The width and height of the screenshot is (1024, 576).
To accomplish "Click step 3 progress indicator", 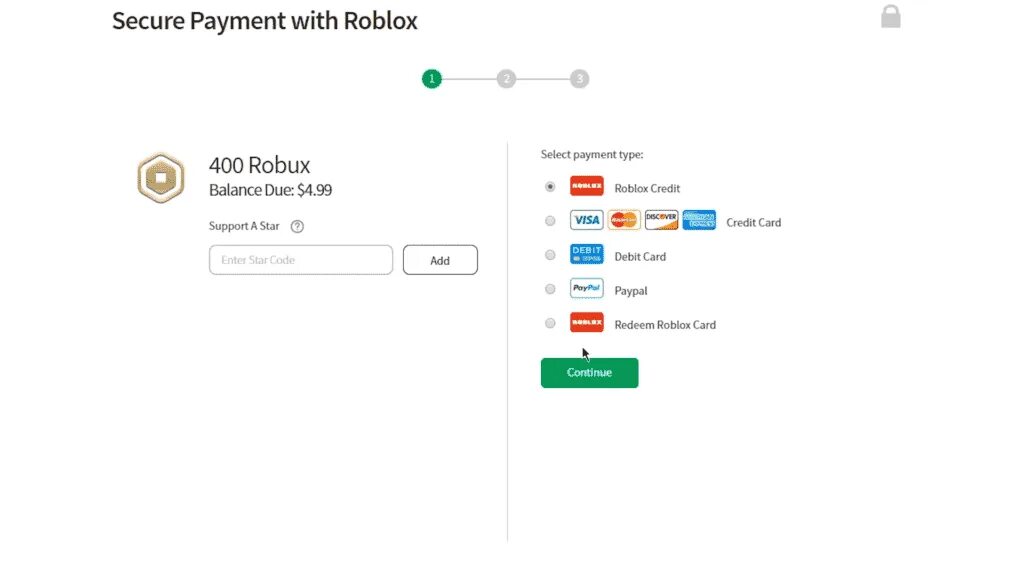I will click(579, 79).
